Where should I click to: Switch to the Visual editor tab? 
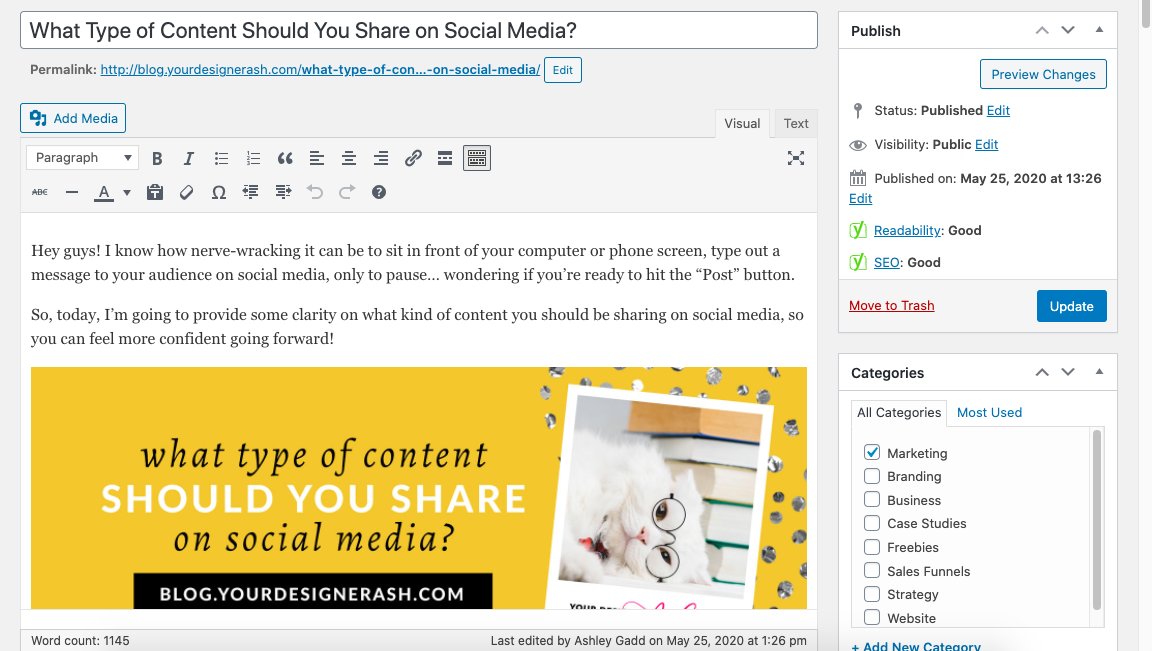(x=742, y=123)
